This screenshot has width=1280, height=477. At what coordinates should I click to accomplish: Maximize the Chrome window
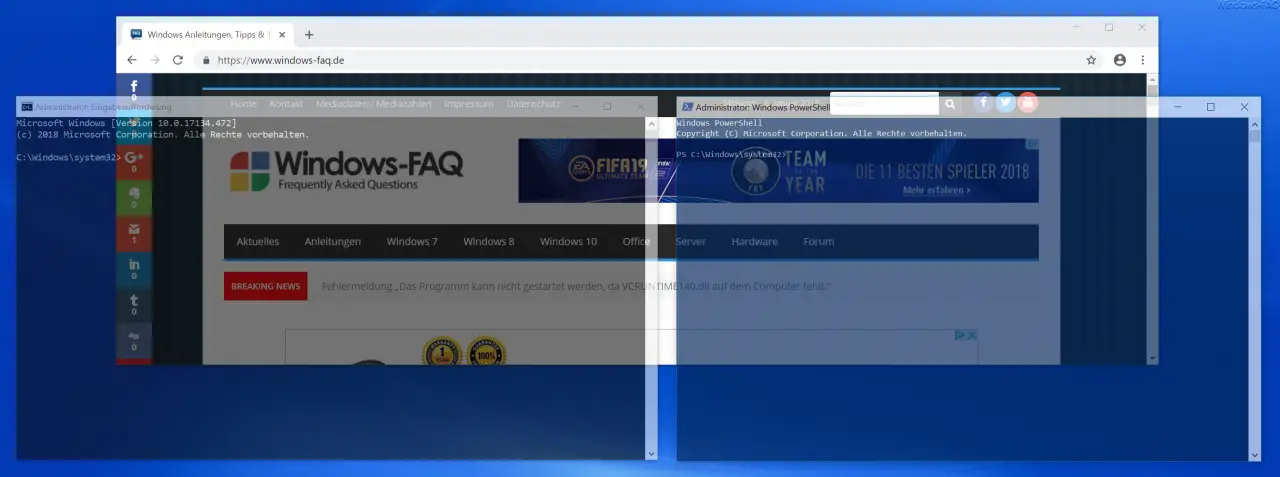point(1109,28)
